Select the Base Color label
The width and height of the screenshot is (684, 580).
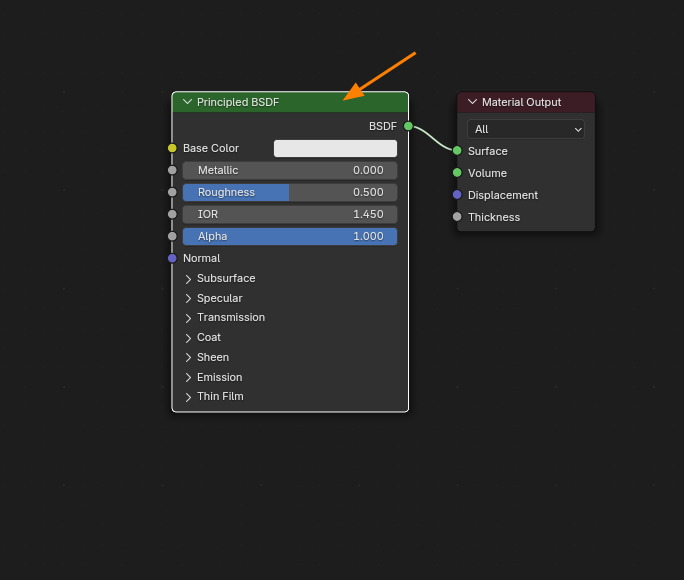[x=211, y=148]
